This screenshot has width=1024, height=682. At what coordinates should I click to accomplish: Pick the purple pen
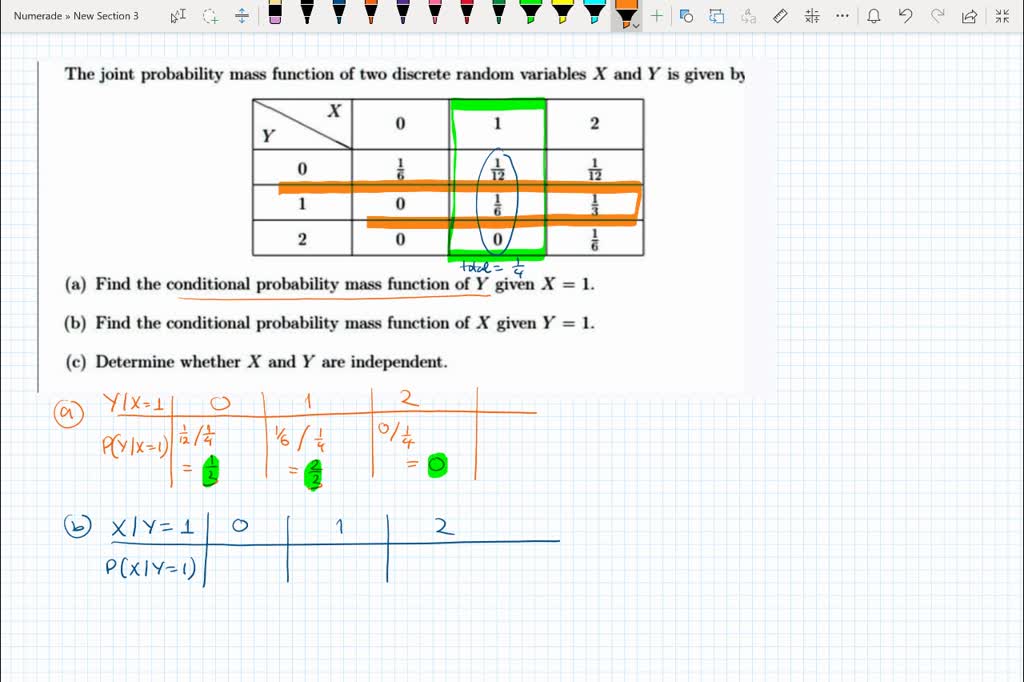403,13
